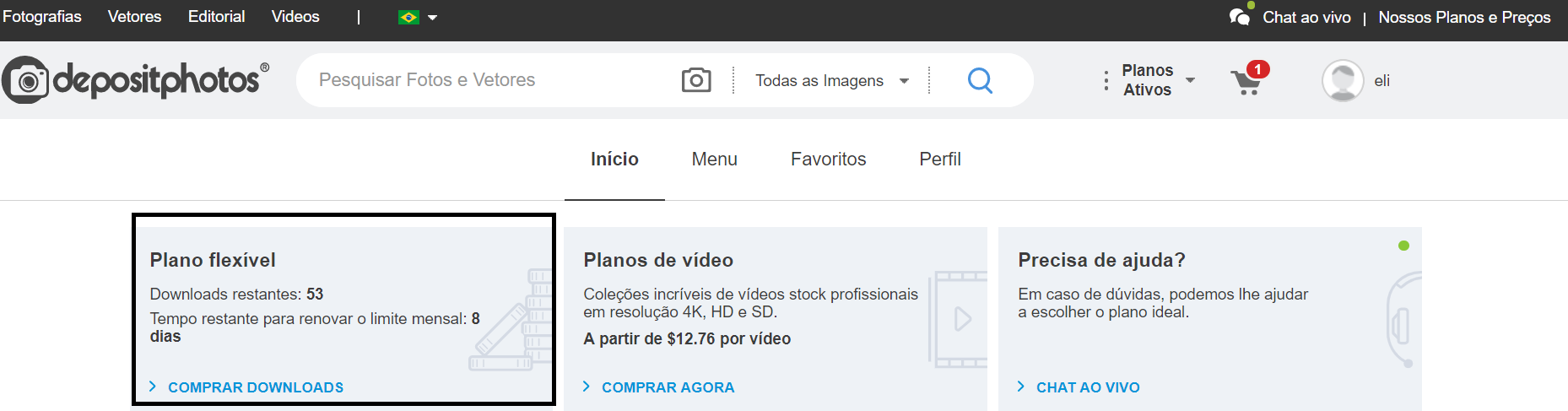Image resolution: width=1568 pixels, height=411 pixels.
Task: Switch to the Favoritos tab
Action: (828, 159)
